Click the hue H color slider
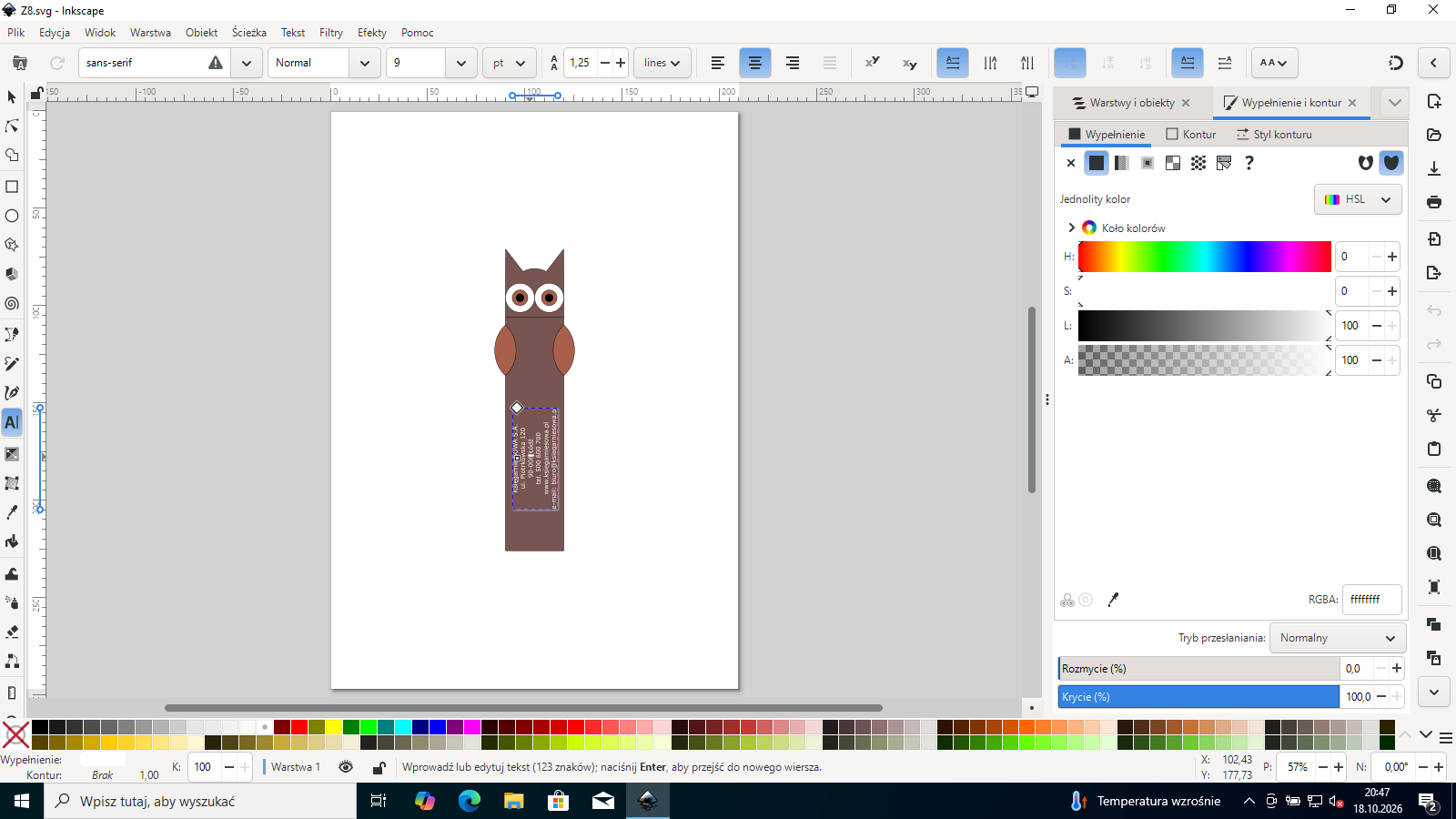The width and height of the screenshot is (1456, 819). [x=1205, y=257]
